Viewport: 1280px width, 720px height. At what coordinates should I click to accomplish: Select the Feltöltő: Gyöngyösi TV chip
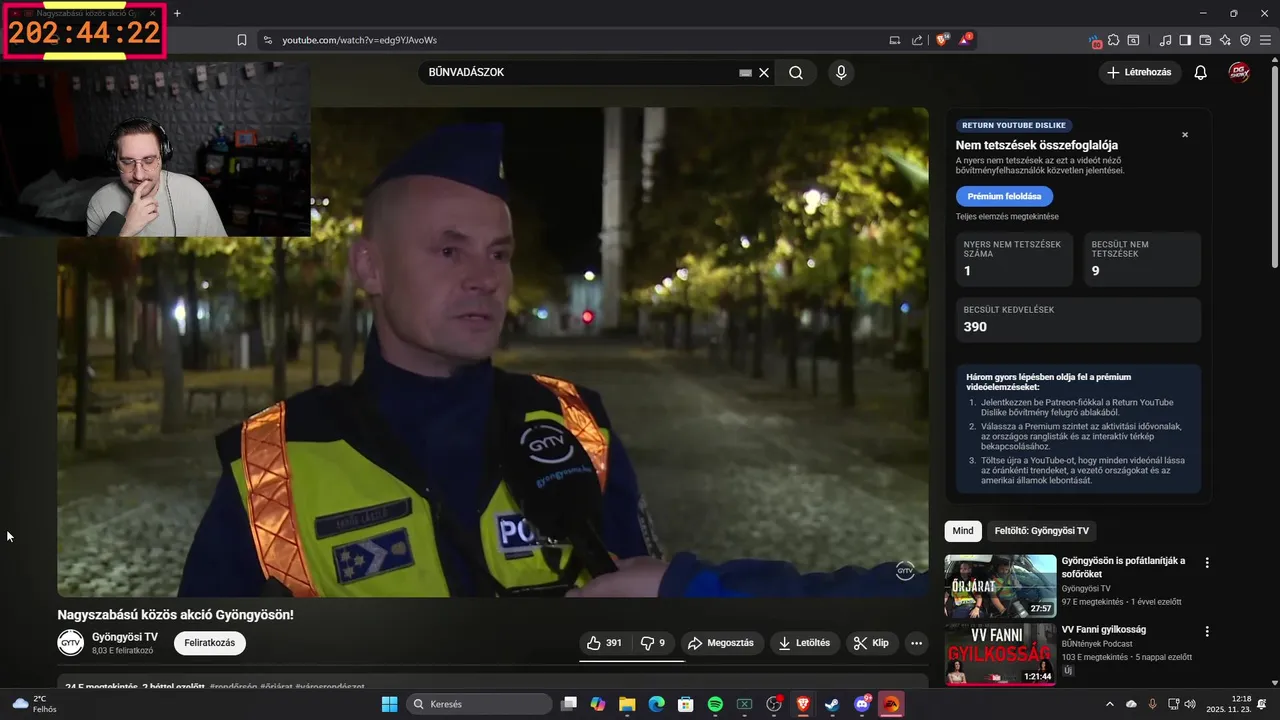coord(1042,531)
